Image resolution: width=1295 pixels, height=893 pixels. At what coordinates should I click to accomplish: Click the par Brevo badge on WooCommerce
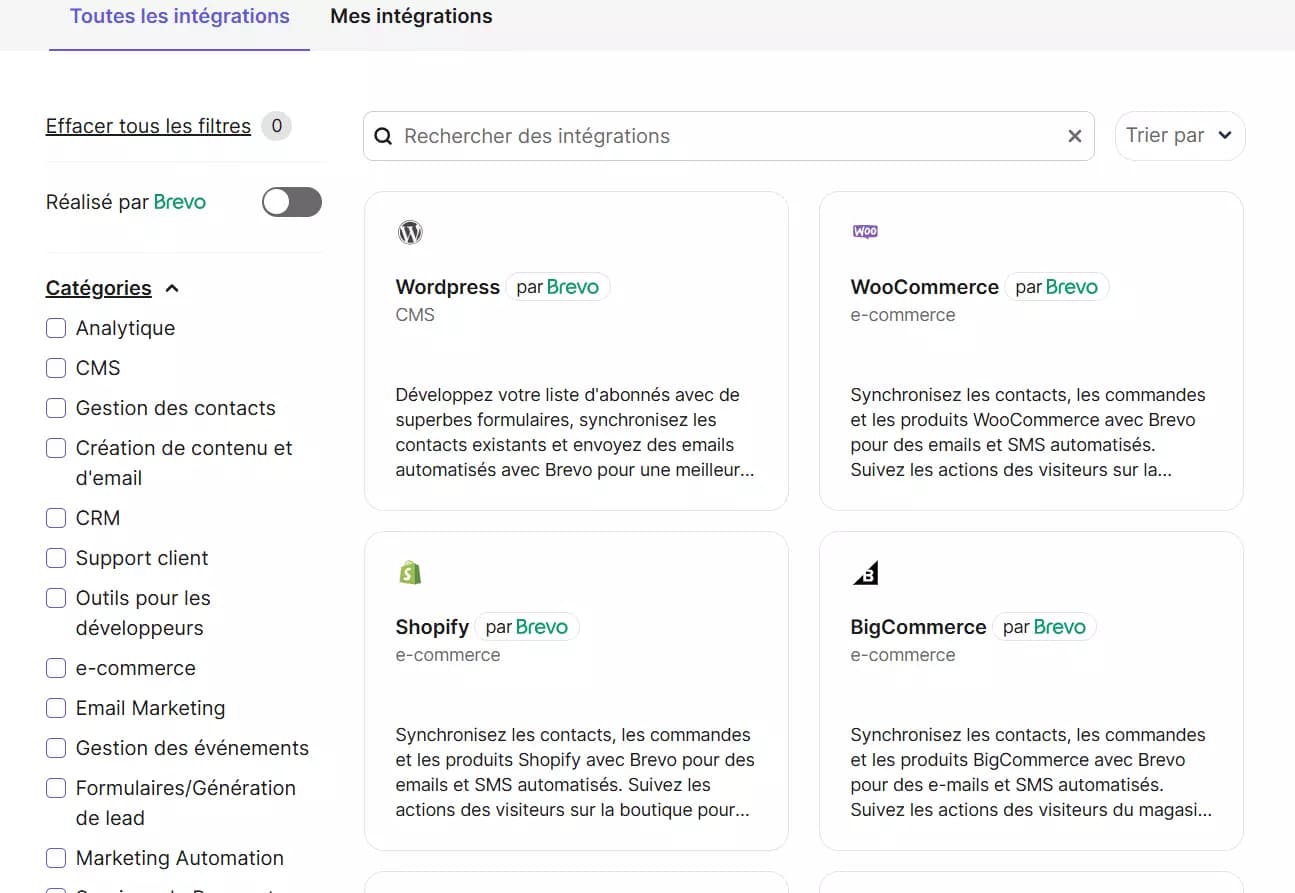coord(1057,287)
